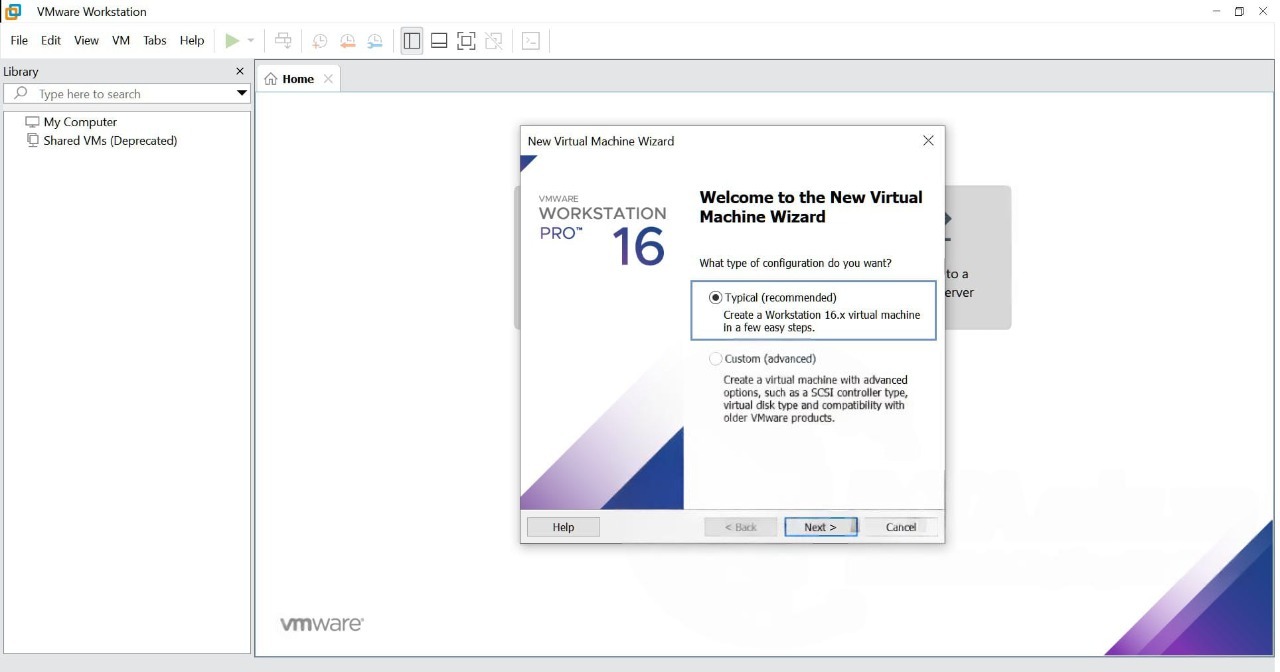This screenshot has height=672, width=1280.
Task: Open the VM menu
Action: [x=121, y=41]
